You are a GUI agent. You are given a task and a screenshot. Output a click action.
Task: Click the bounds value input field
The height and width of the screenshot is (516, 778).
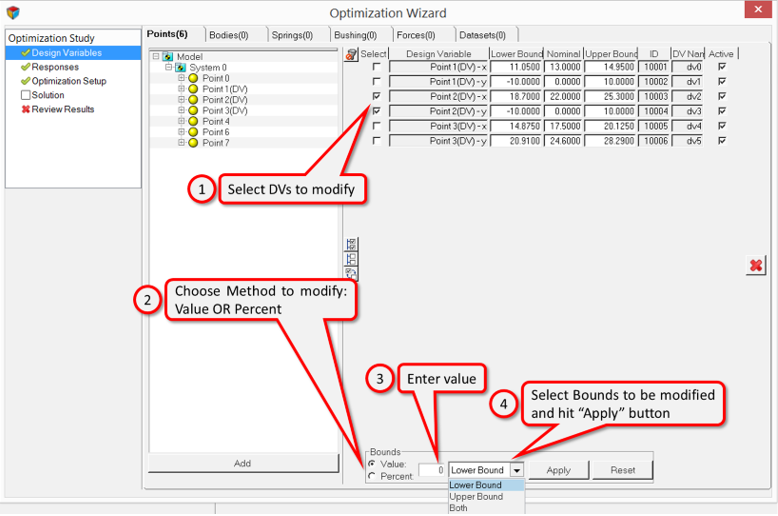[x=432, y=470]
